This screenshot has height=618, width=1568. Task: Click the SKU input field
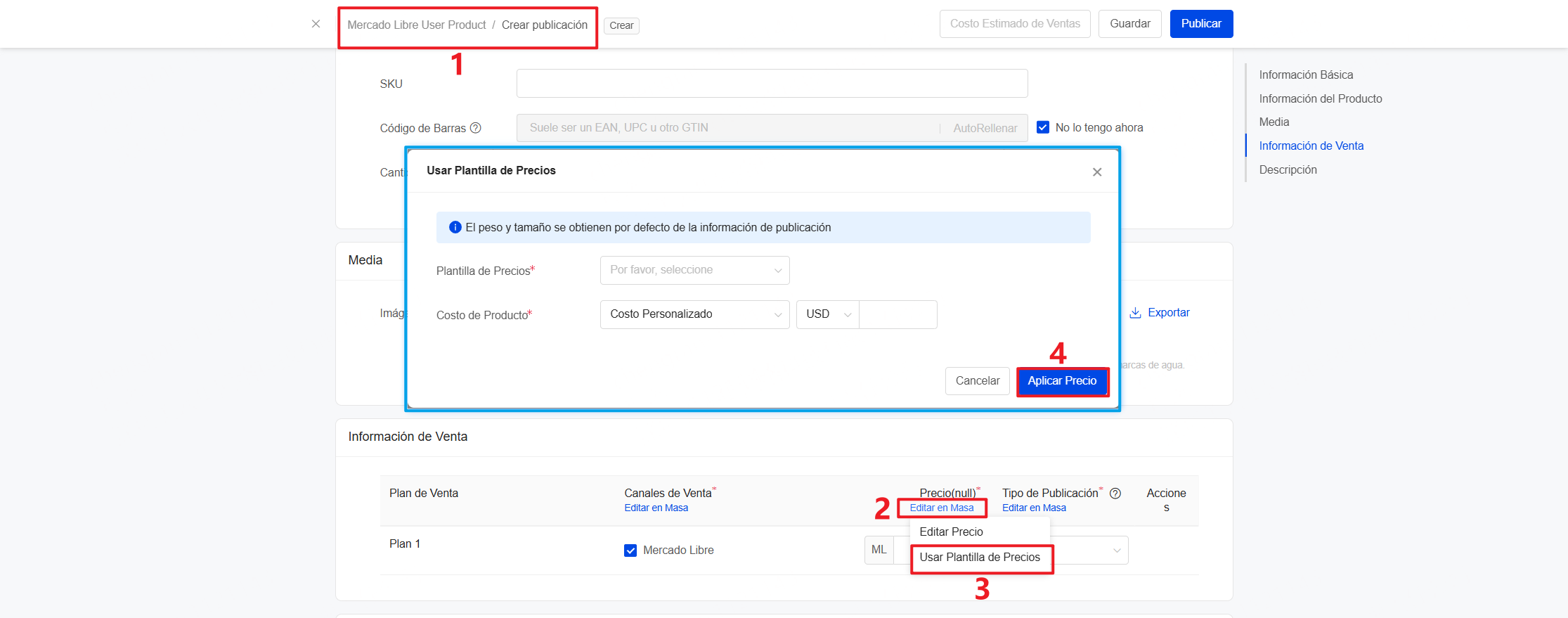point(772,84)
